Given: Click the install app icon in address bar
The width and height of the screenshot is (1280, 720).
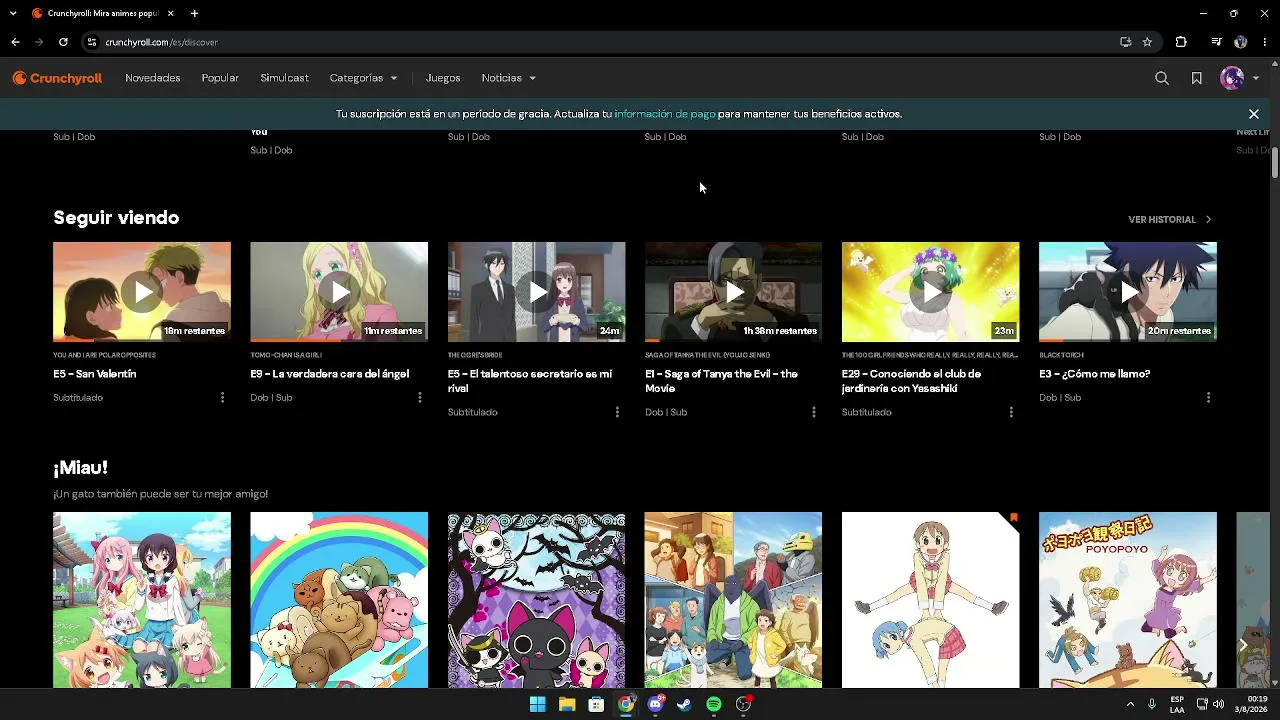Looking at the screenshot, I should click(1125, 42).
